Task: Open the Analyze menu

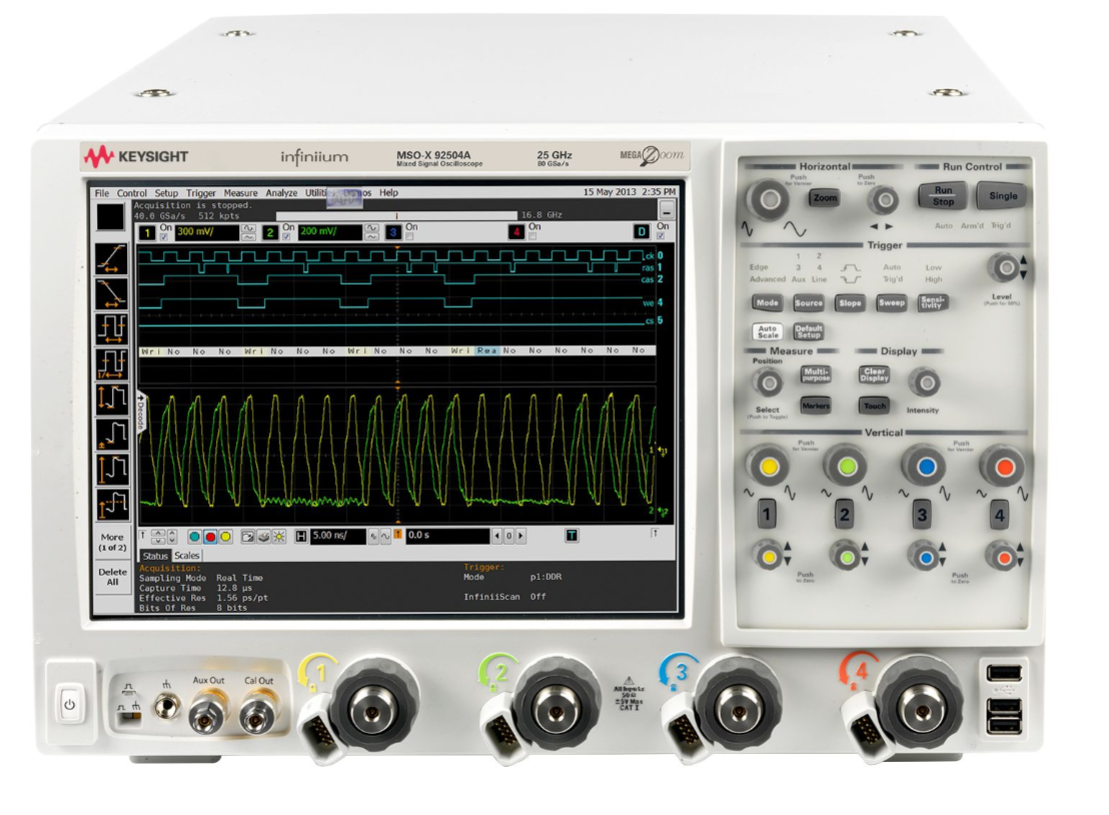Action: [x=281, y=193]
